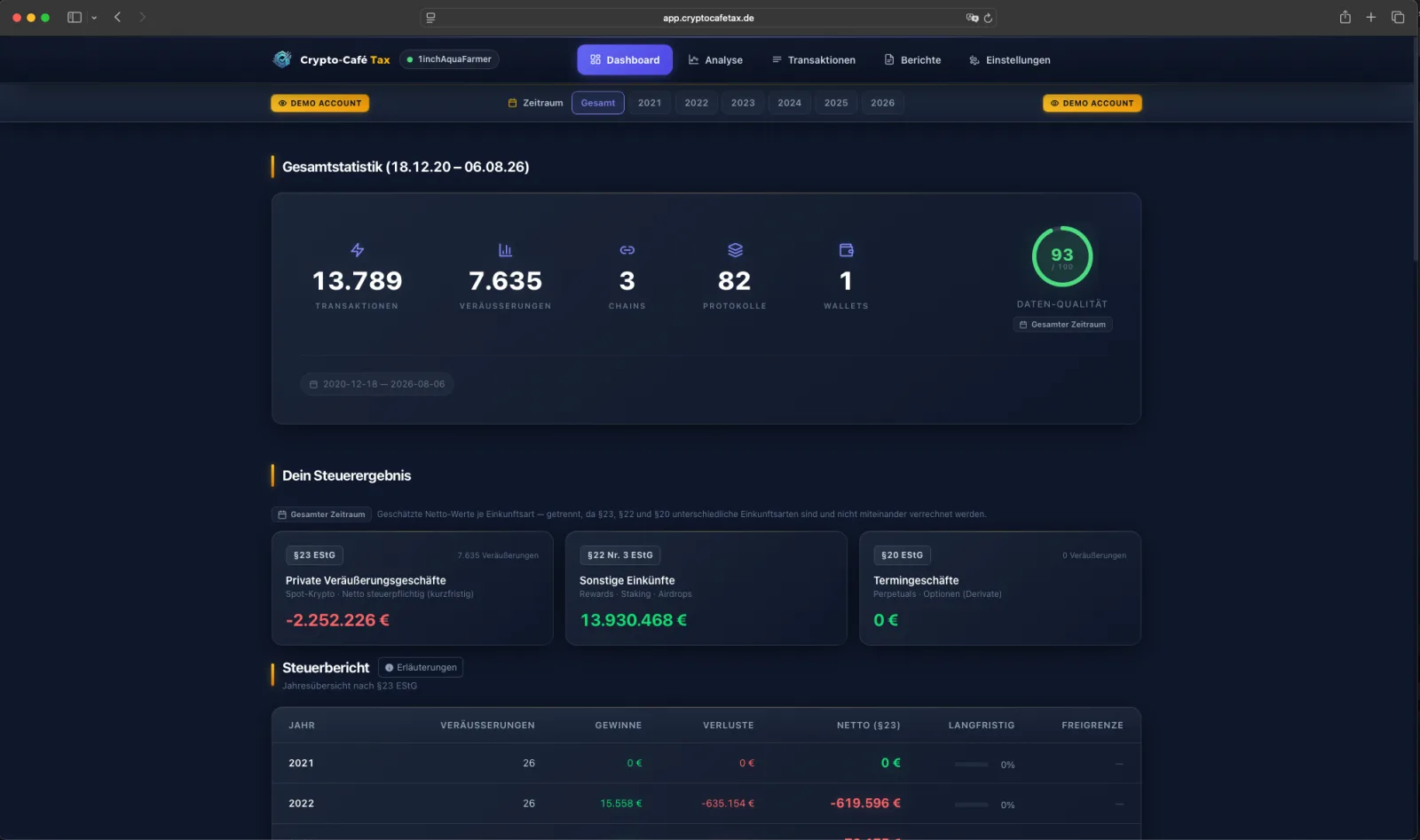Screen dimensions: 1420x840
Task: Click the -2.252.226 € amount
Action: click(x=337, y=620)
